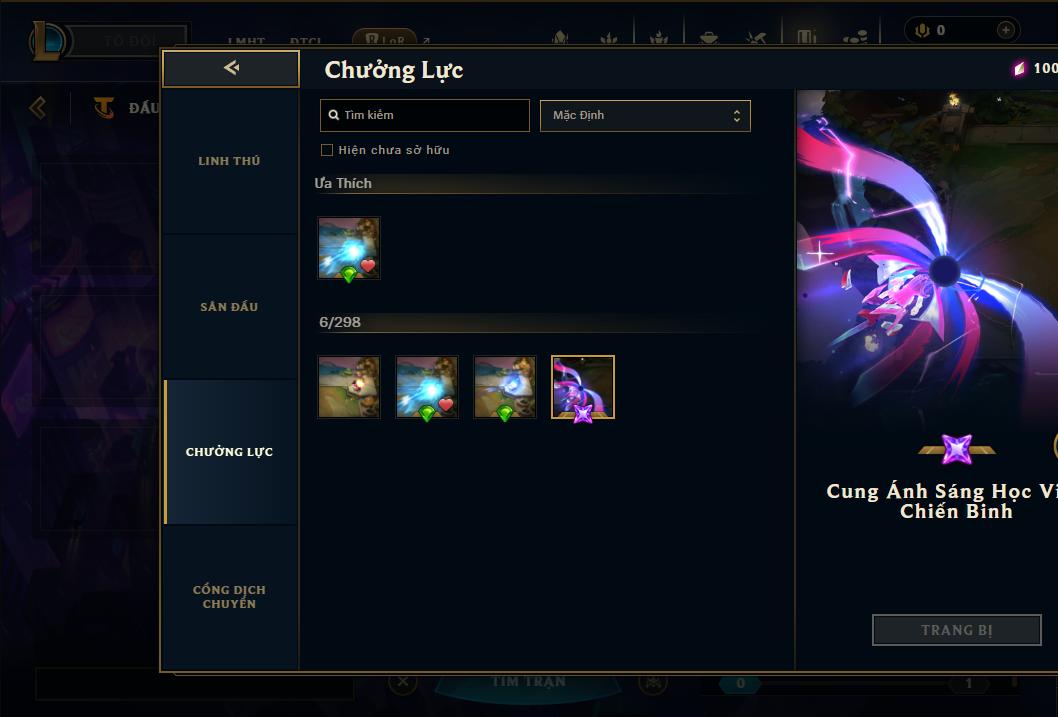1058x717 pixels.
Task: Click the back arrow in panel header
Action: pyautogui.click(x=231, y=67)
